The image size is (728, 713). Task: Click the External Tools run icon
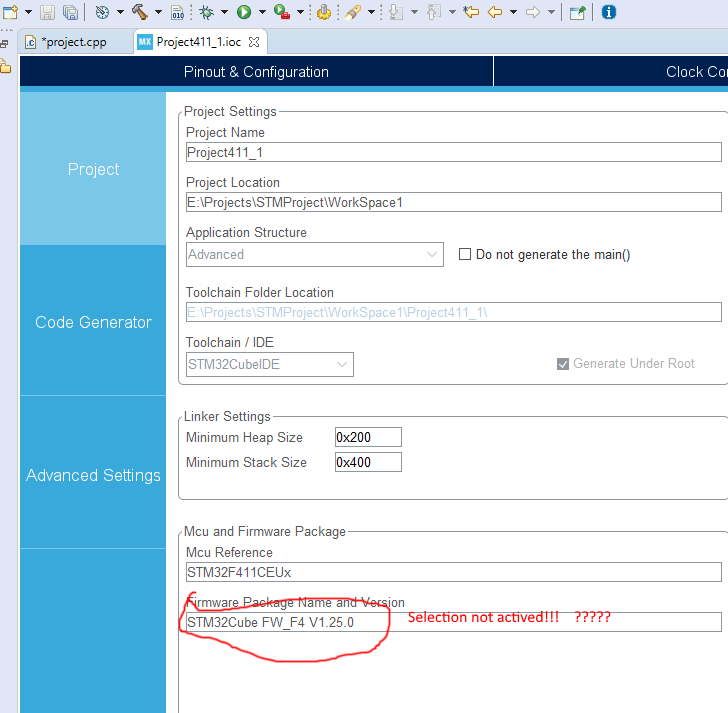coord(282,12)
